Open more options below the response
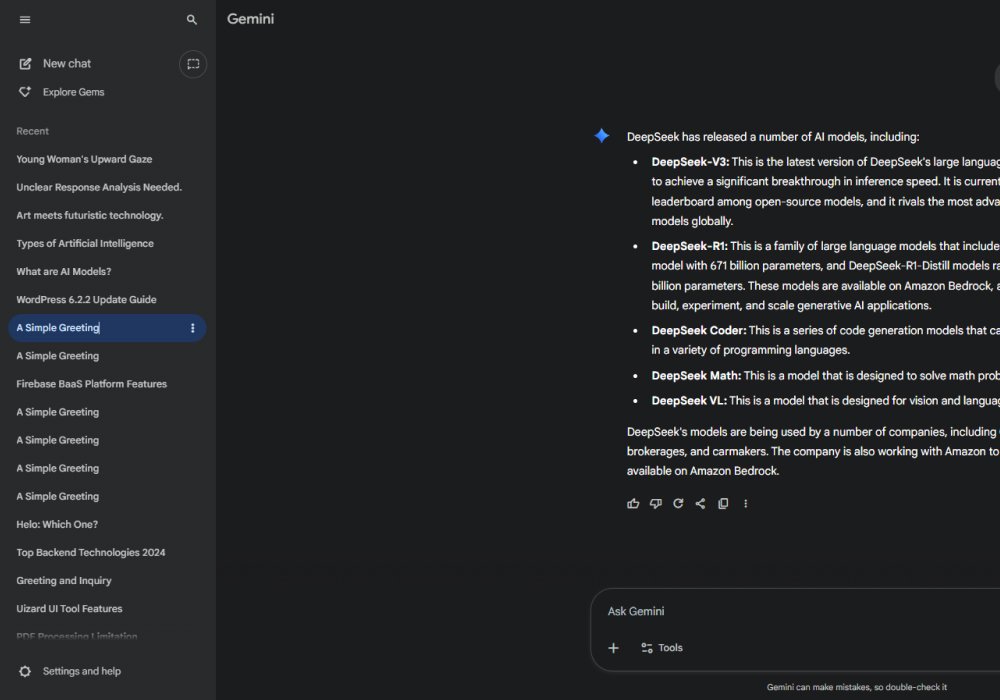 click(x=745, y=504)
